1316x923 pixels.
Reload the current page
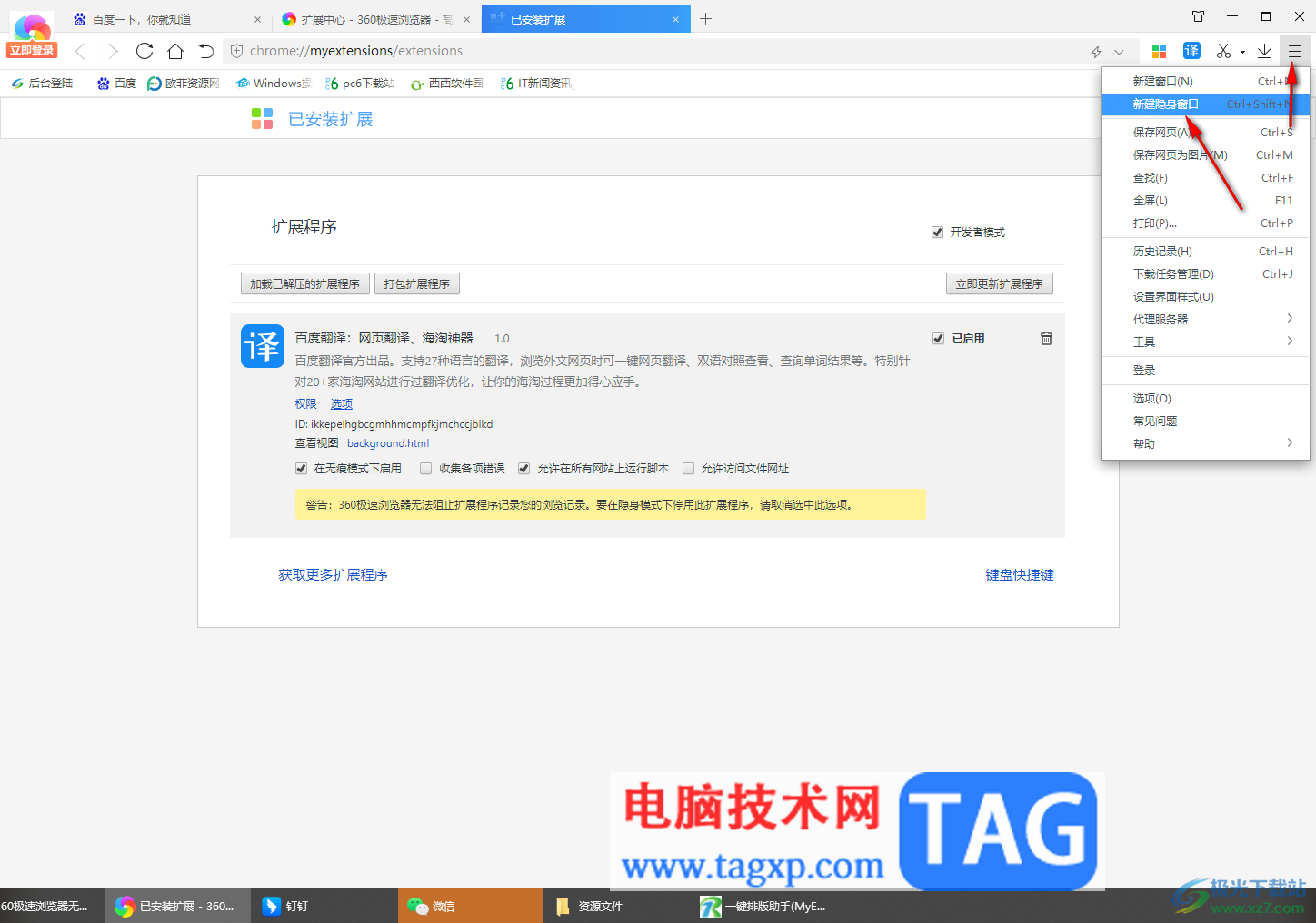click(x=145, y=51)
